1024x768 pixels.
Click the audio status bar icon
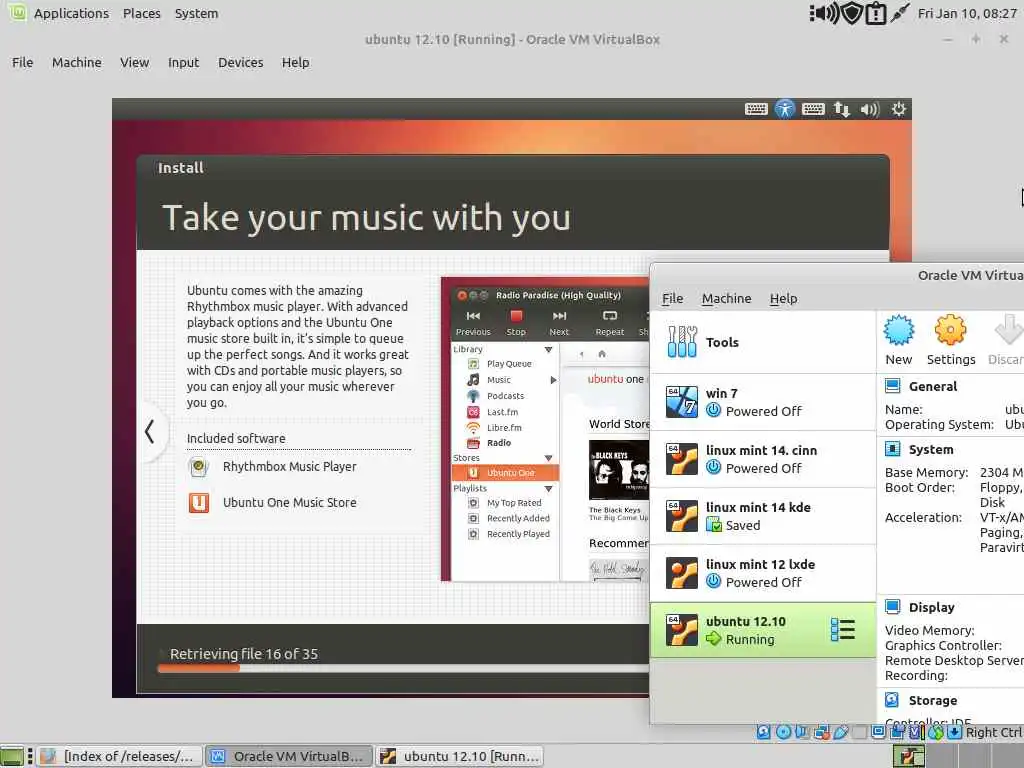[x=801, y=732]
